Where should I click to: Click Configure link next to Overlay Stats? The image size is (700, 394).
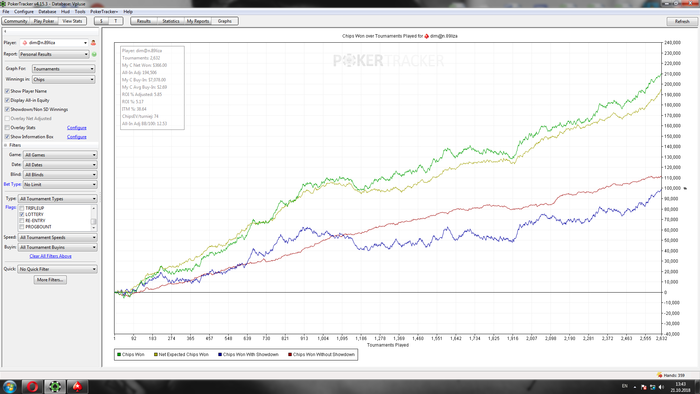(77, 128)
